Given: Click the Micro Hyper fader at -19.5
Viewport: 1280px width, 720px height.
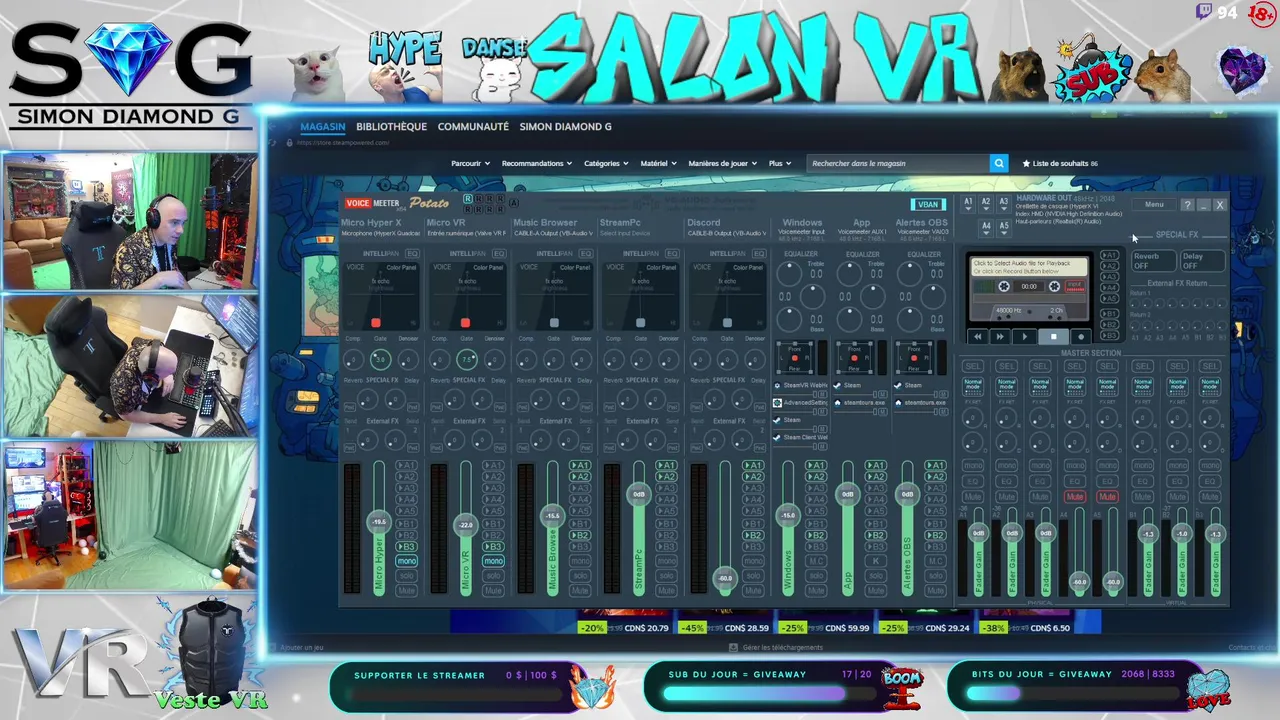Looking at the screenshot, I should (x=379, y=521).
